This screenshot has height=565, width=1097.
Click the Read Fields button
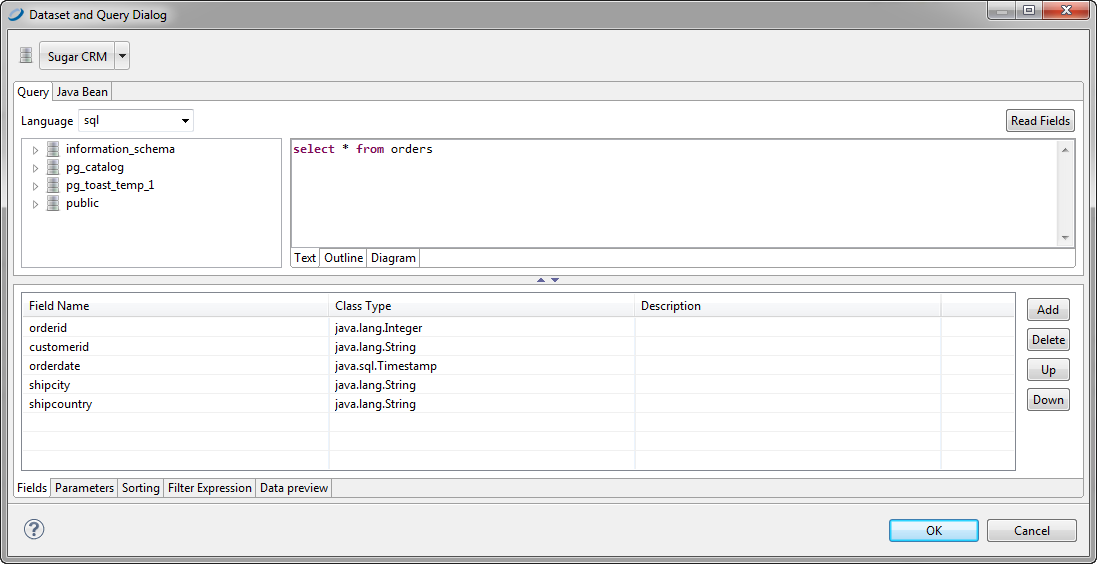(1040, 120)
